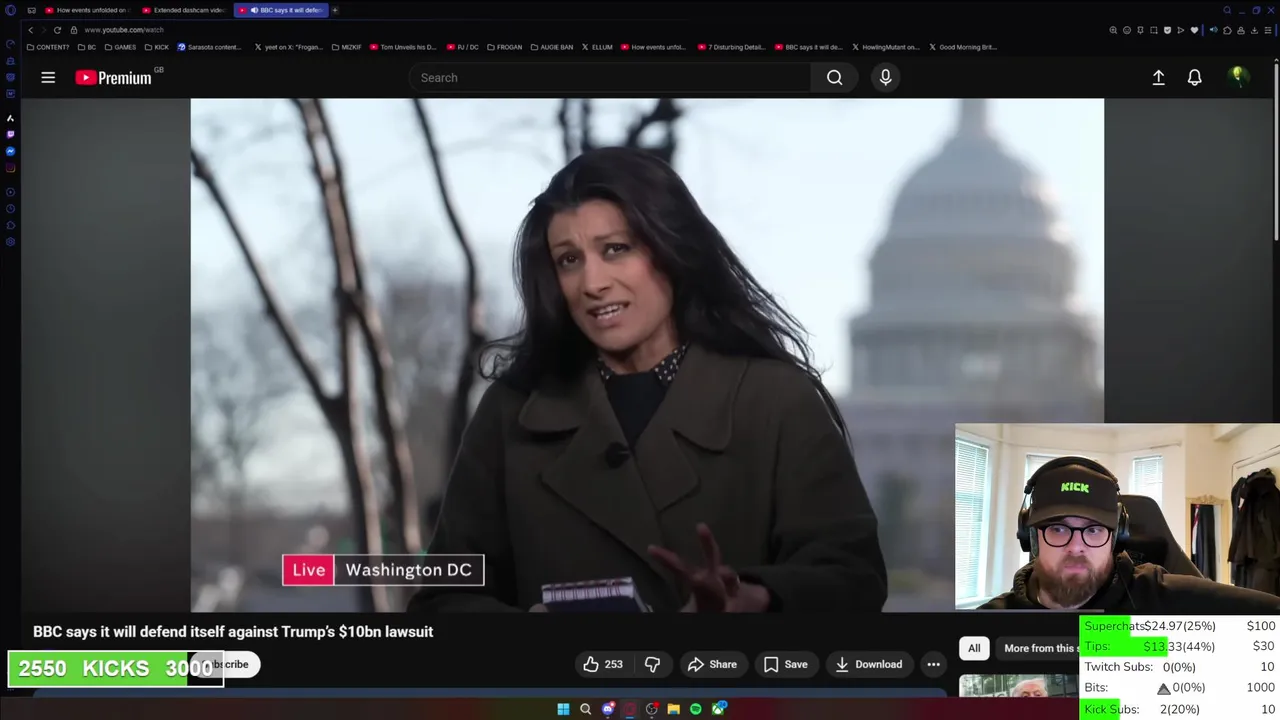Open settings gear in browser sidebar

pyautogui.click(x=10, y=242)
